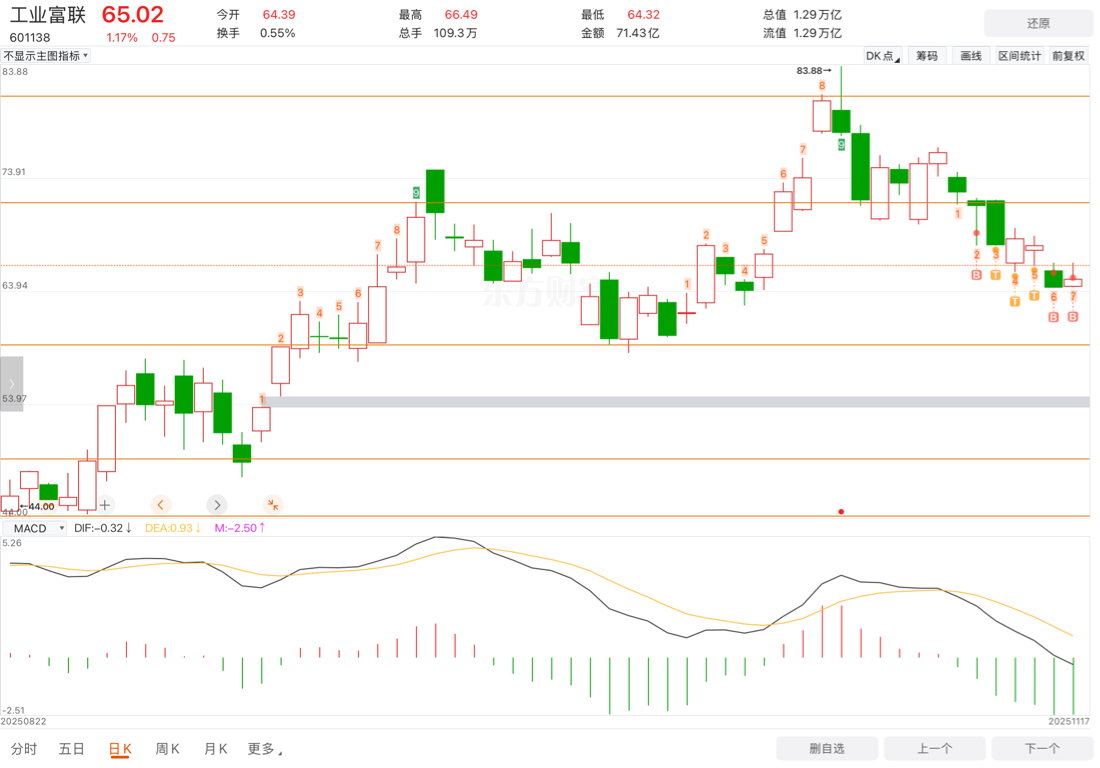
Task: Open the 不显示主图指标 indicator dropdown
Action: 46,56
